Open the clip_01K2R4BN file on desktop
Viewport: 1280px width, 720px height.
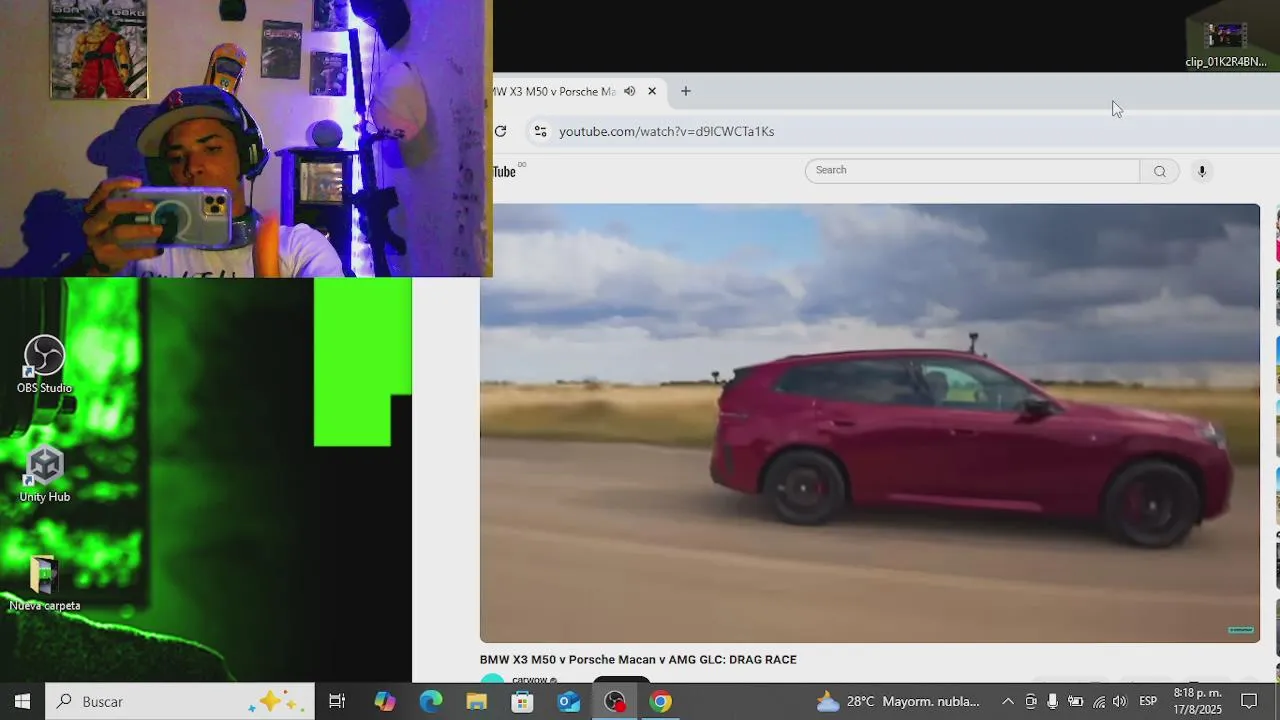[1226, 45]
